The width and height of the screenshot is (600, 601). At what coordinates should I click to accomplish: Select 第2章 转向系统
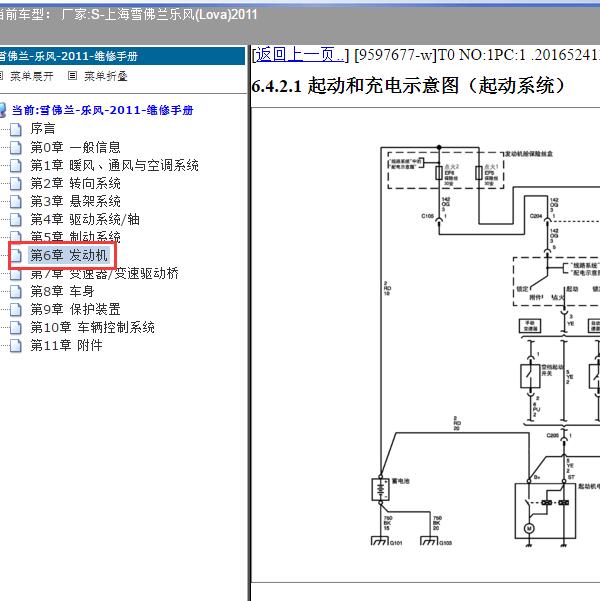[76, 183]
